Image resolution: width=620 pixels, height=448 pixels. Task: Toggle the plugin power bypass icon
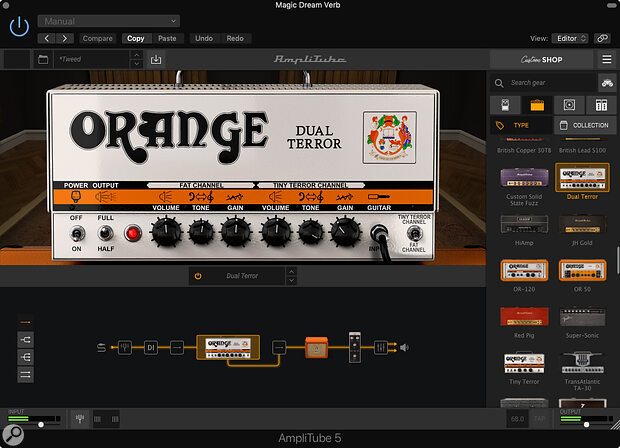coord(19,27)
